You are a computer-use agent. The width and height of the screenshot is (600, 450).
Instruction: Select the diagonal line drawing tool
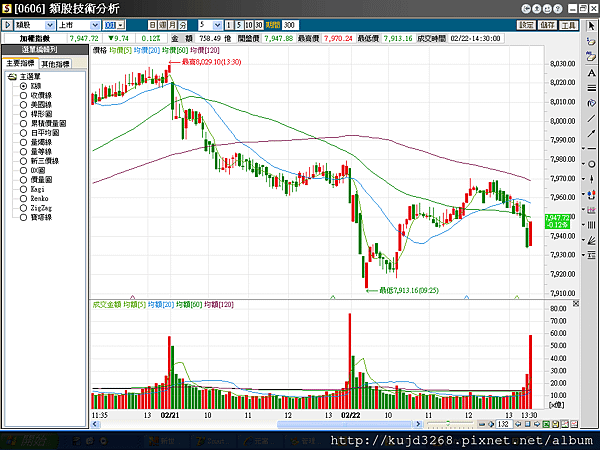[591, 118]
